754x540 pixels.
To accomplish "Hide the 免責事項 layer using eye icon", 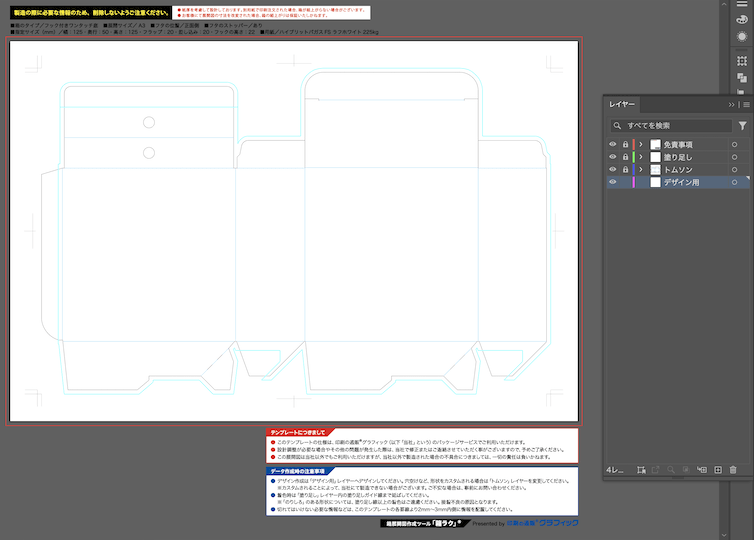I will pyautogui.click(x=613, y=145).
